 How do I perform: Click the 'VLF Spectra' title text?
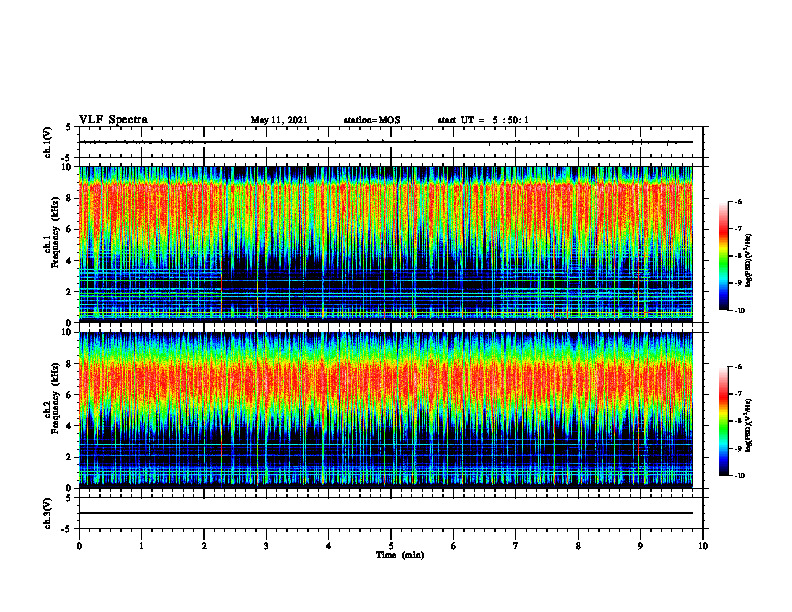[x=113, y=120]
